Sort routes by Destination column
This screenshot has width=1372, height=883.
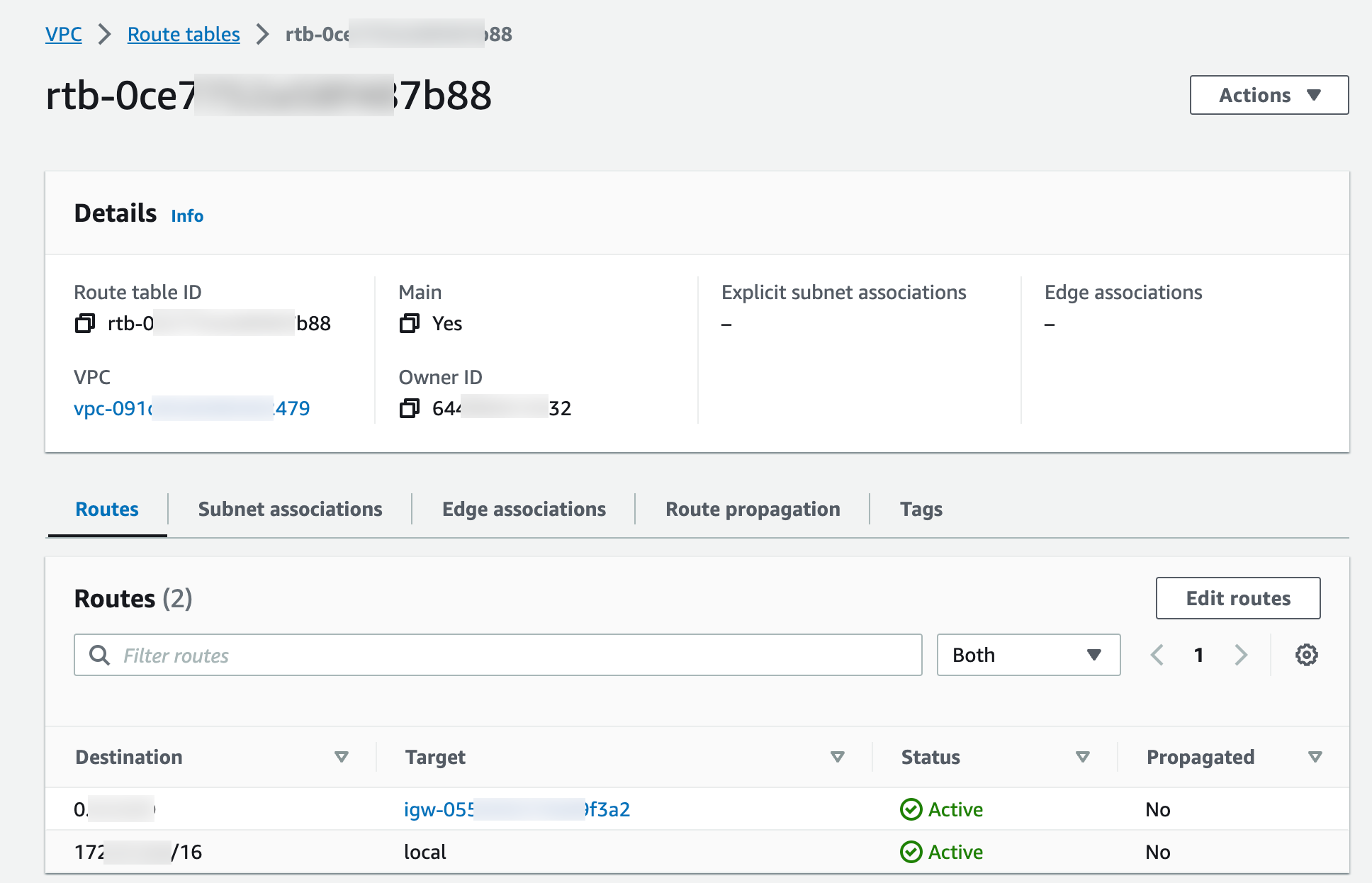(x=342, y=757)
